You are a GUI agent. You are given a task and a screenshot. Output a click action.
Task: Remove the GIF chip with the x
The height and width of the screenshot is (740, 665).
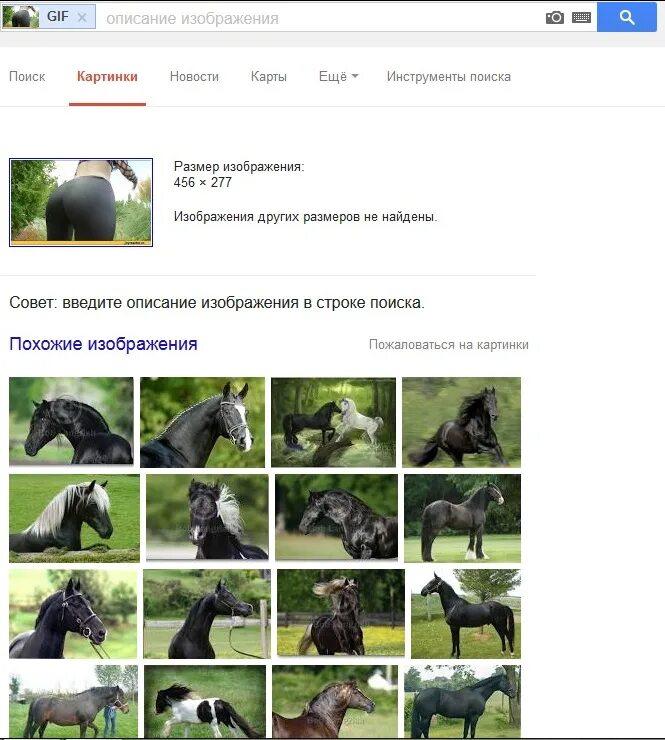[82, 17]
